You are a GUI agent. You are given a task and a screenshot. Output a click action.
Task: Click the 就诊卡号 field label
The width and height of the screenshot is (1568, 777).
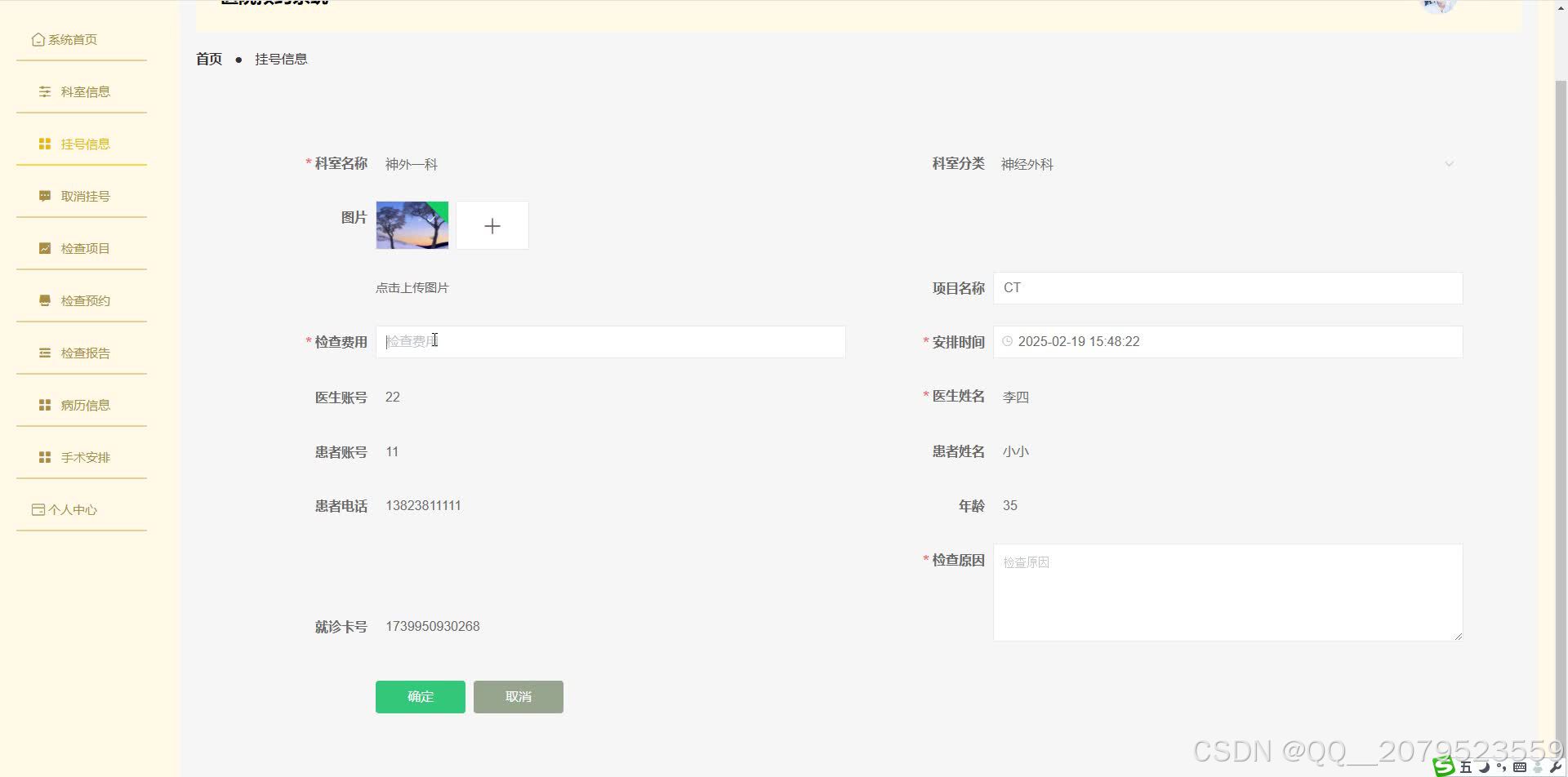(341, 627)
